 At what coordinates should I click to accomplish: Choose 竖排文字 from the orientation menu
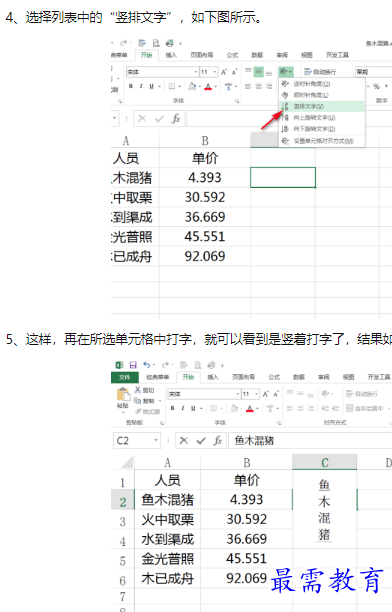tap(322, 106)
